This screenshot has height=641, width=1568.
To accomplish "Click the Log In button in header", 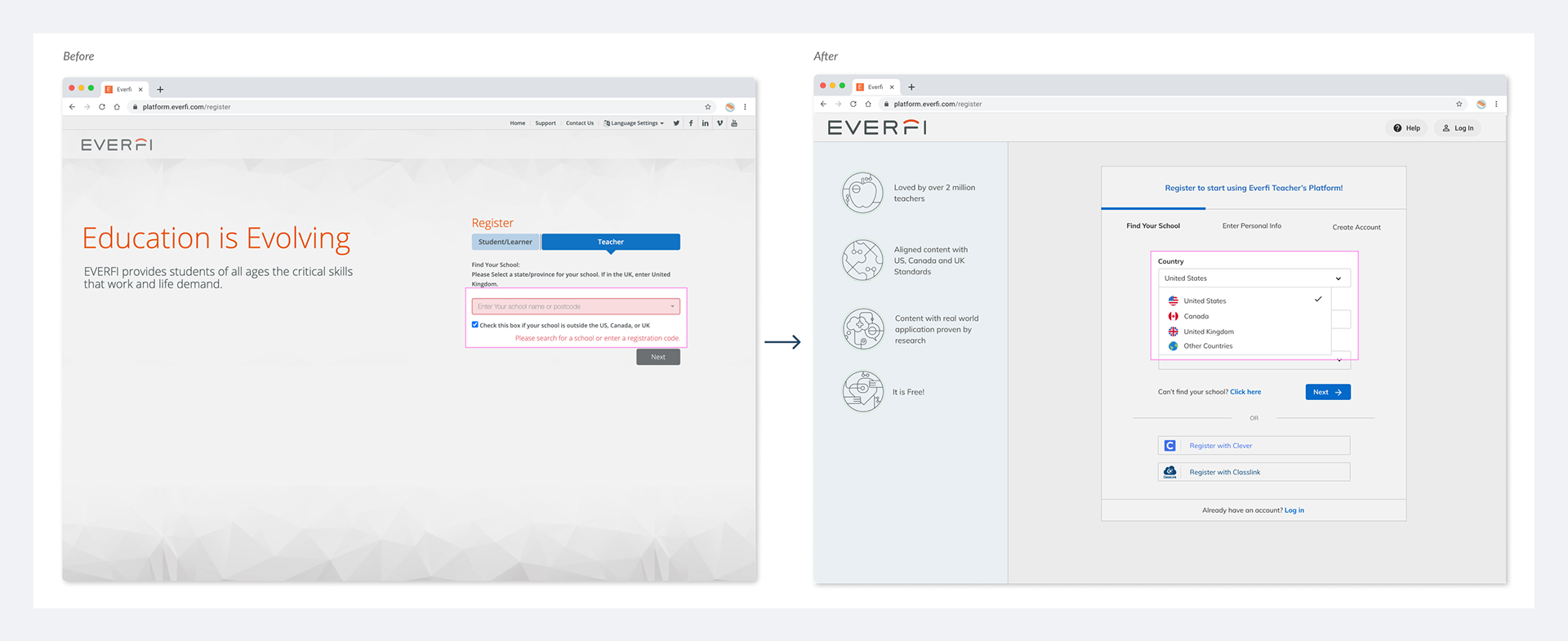I will click(1458, 128).
